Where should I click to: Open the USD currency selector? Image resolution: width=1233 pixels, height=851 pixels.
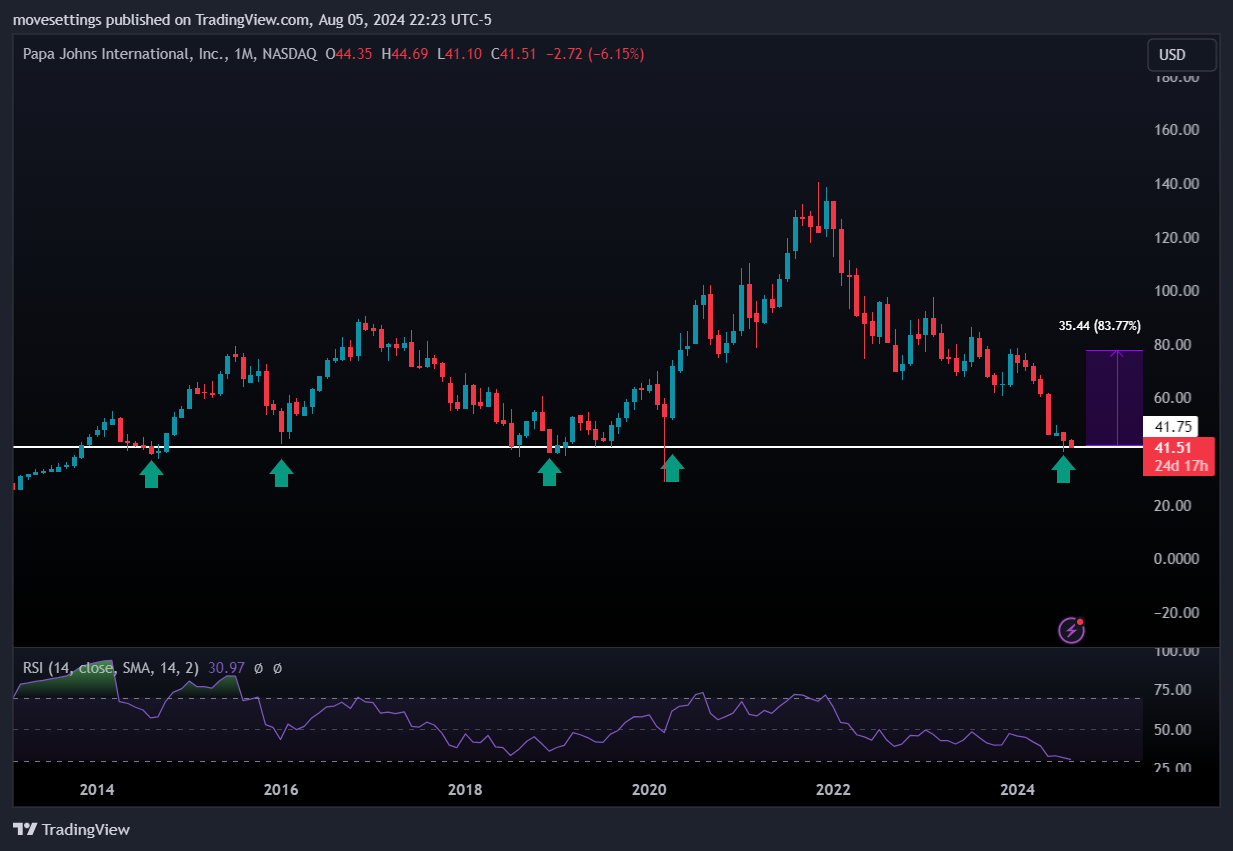click(x=1181, y=55)
